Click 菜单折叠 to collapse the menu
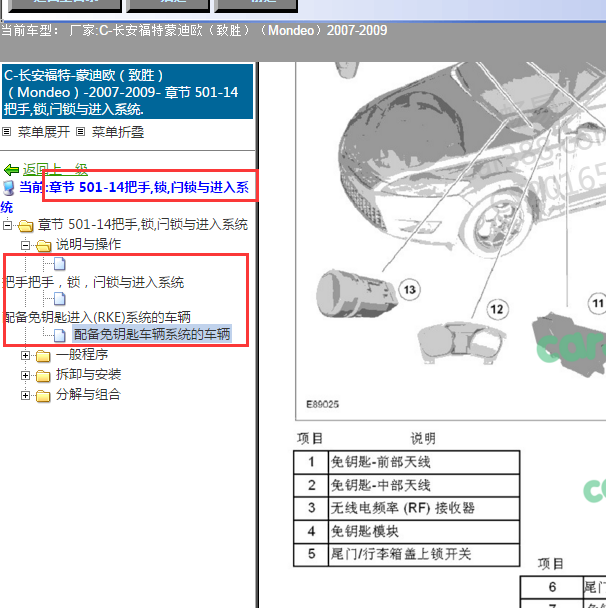 click(118, 132)
